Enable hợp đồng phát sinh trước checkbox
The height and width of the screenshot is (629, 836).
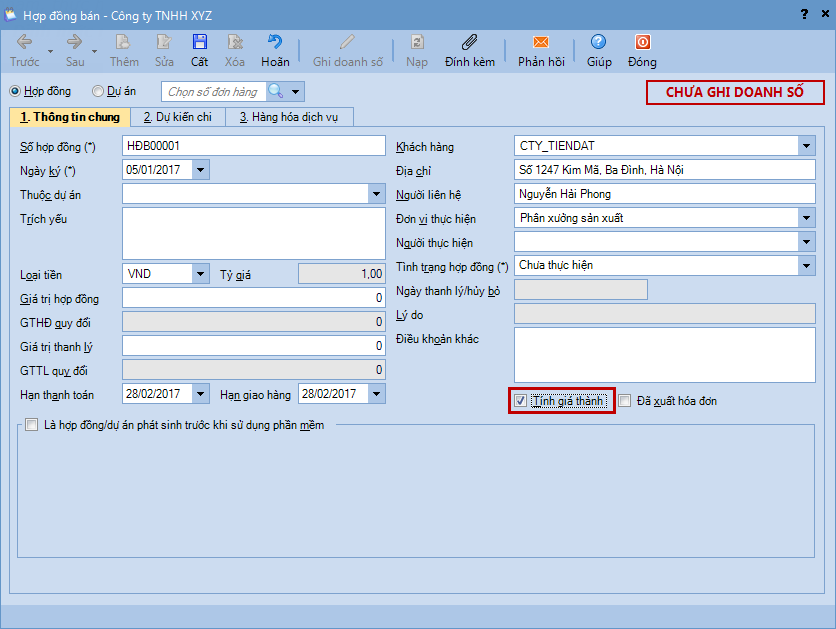click(32, 425)
